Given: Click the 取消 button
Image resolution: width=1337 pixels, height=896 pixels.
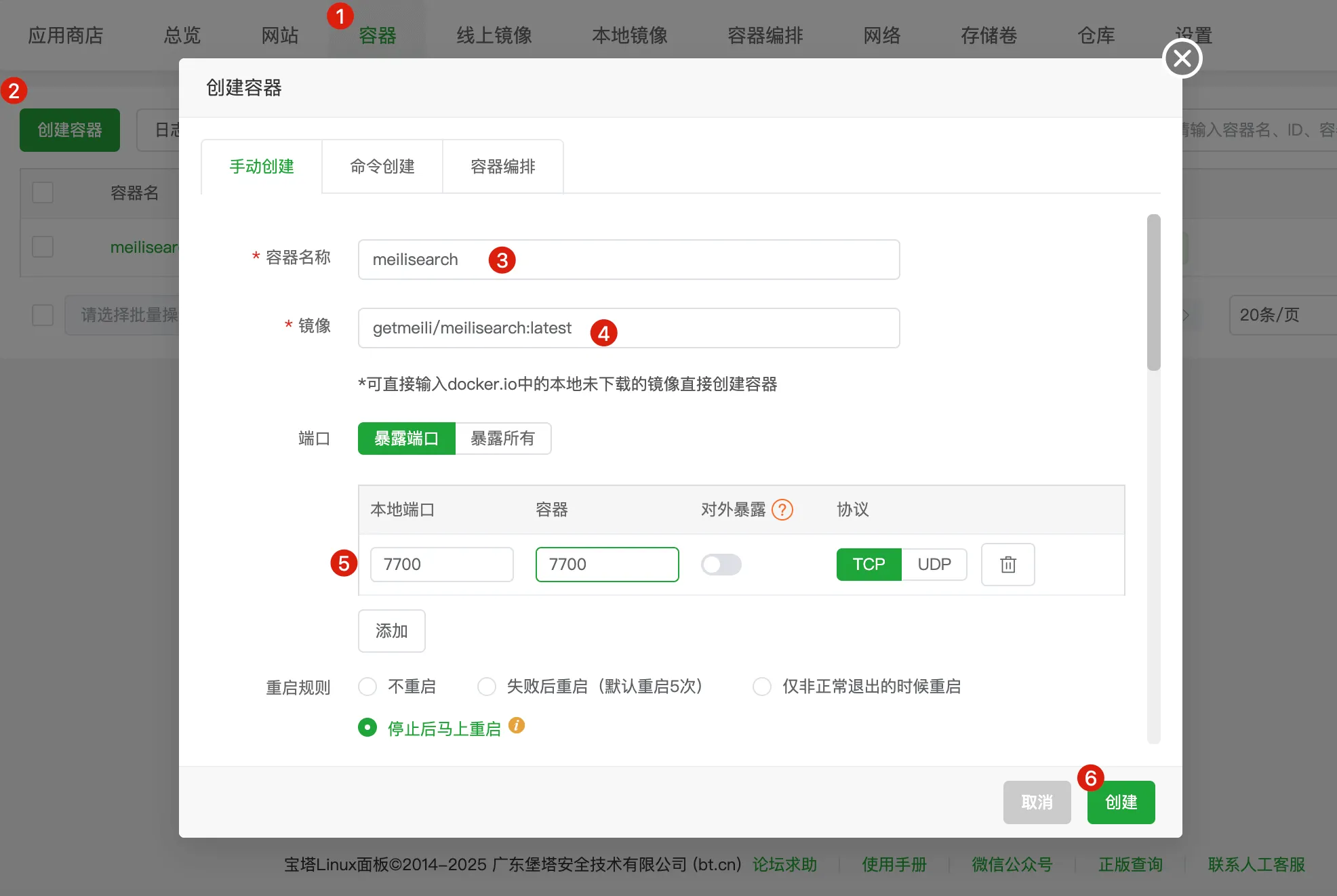Looking at the screenshot, I should 1037,802.
